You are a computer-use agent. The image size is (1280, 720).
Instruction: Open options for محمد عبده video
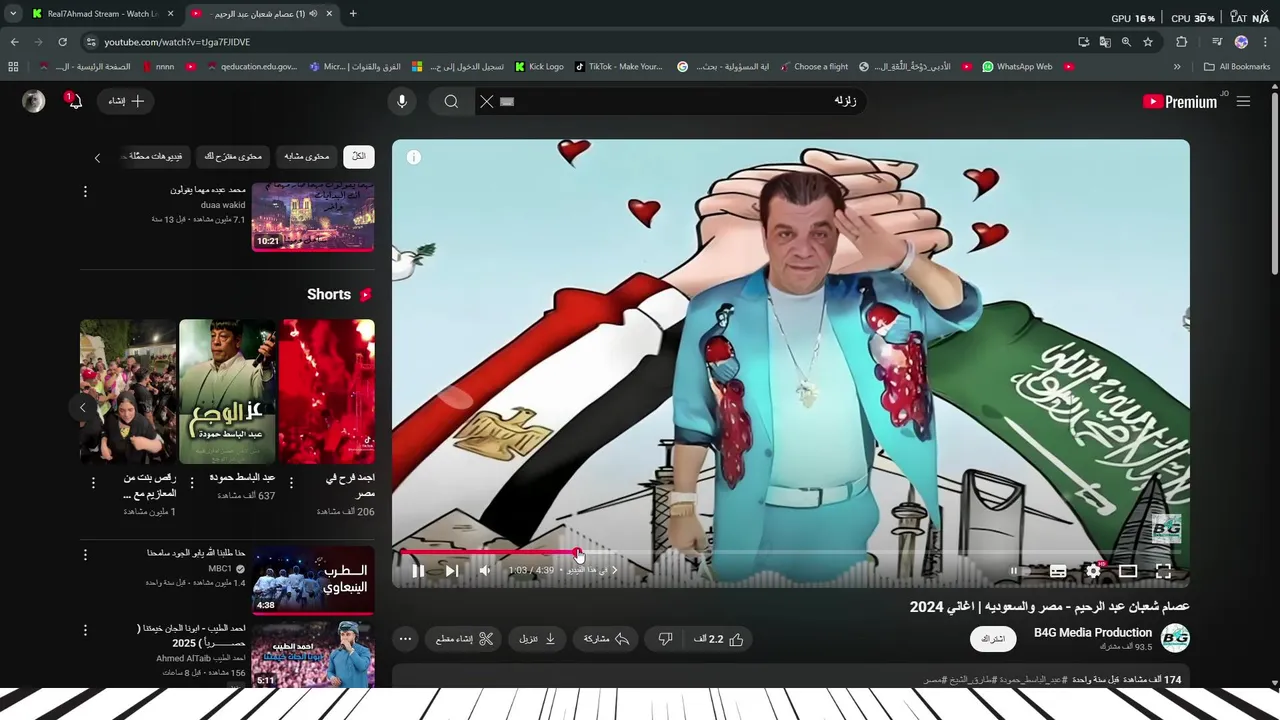click(85, 191)
